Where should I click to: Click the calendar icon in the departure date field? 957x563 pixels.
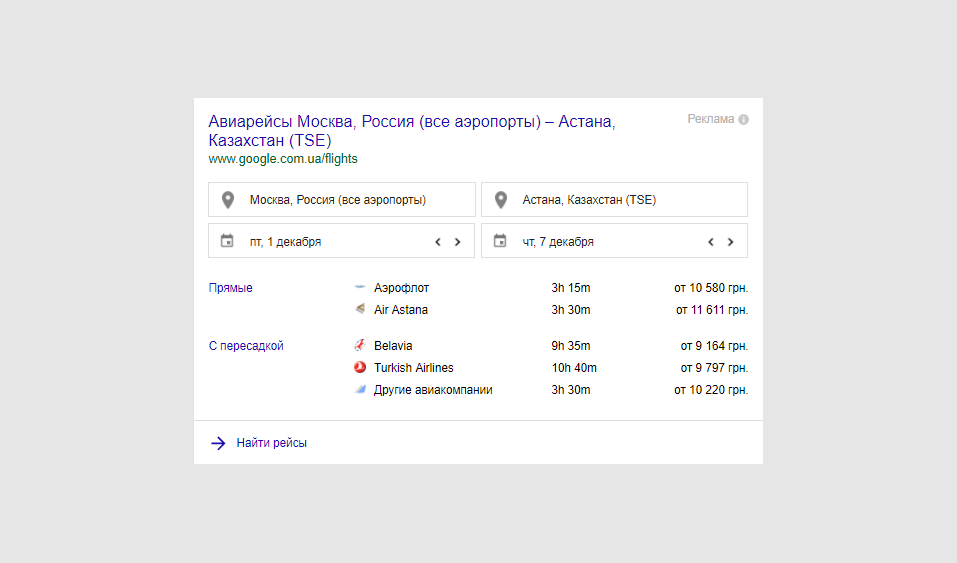[227, 241]
